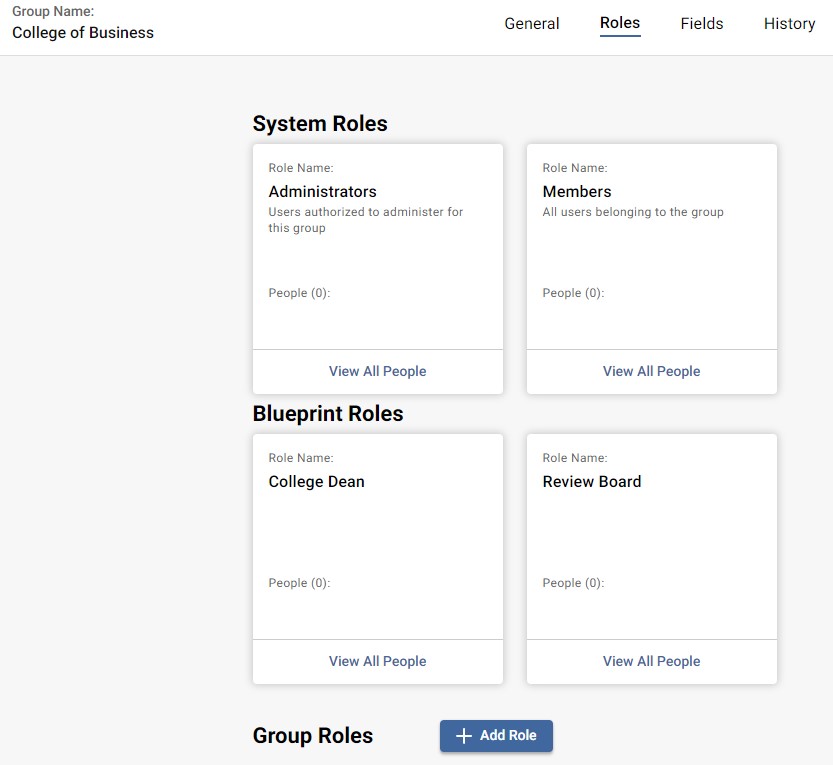View all people in Review Board role
The image size is (833, 765).
(651, 661)
